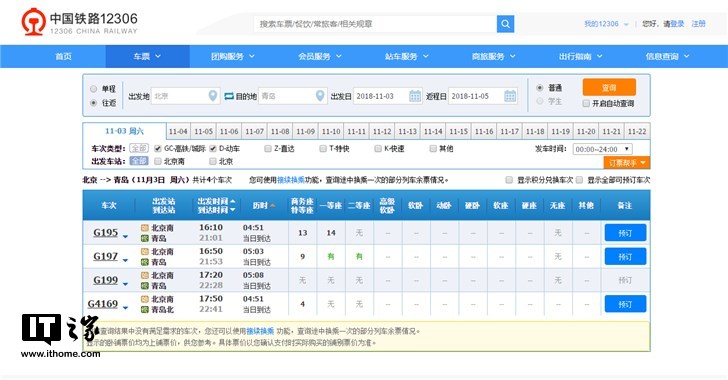Expand G195 train details arrow
728x380 pixels.
click(125, 236)
